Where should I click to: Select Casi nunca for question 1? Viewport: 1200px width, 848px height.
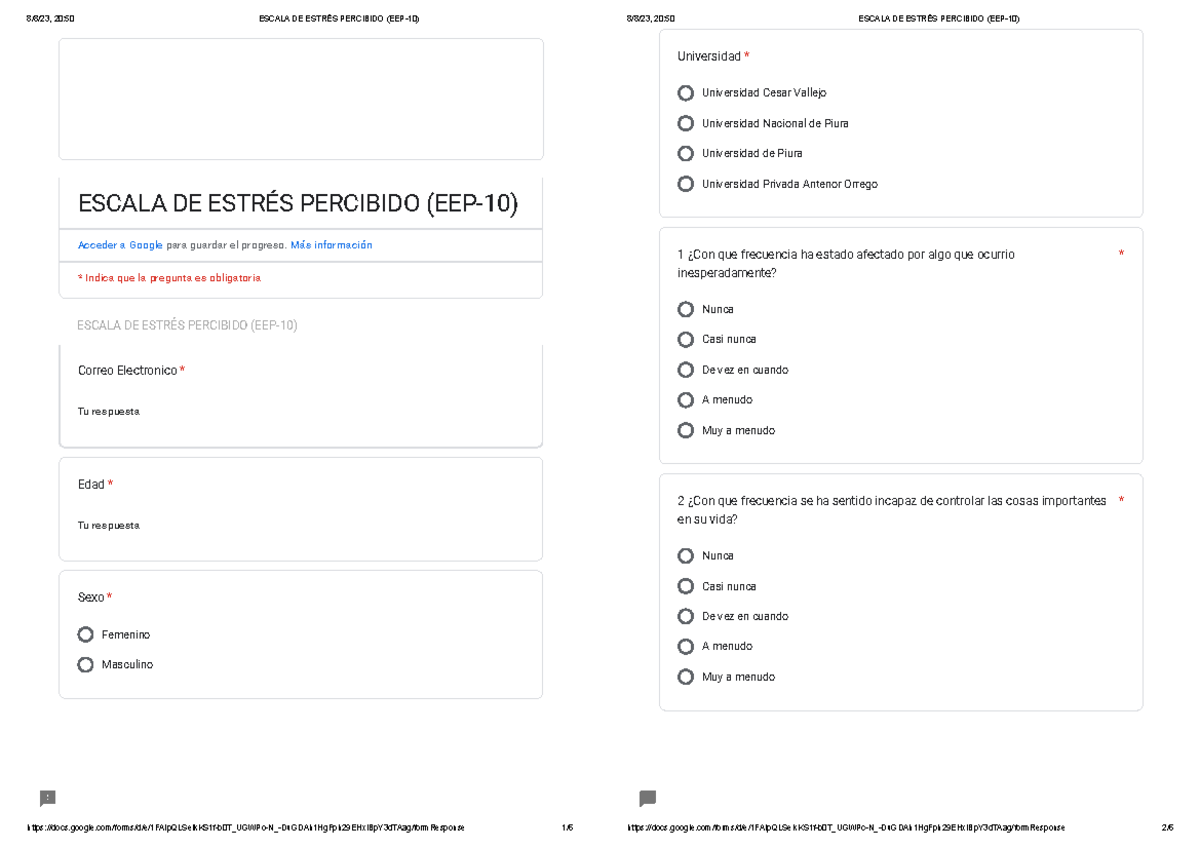tap(685, 339)
